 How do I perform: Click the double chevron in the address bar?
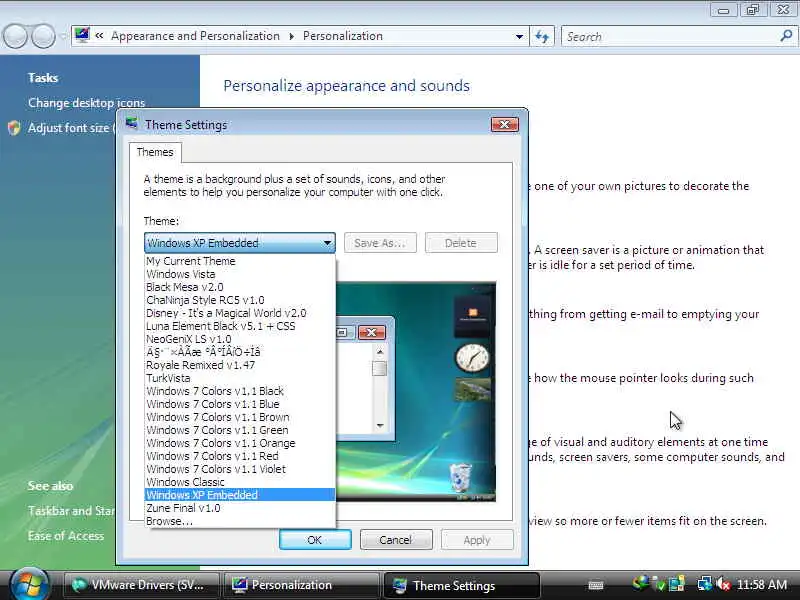click(99, 36)
